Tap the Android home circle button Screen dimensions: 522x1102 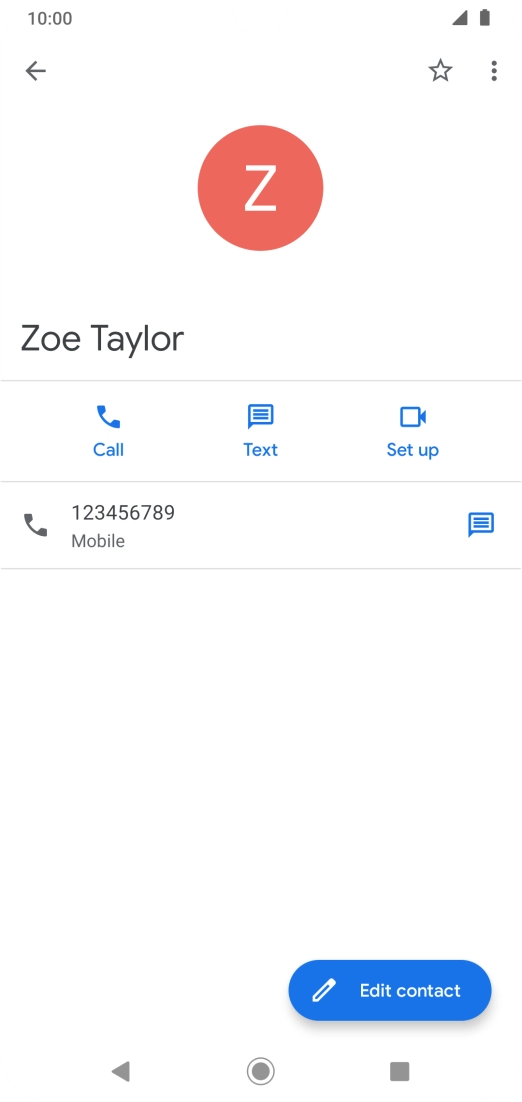tap(261, 1071)
